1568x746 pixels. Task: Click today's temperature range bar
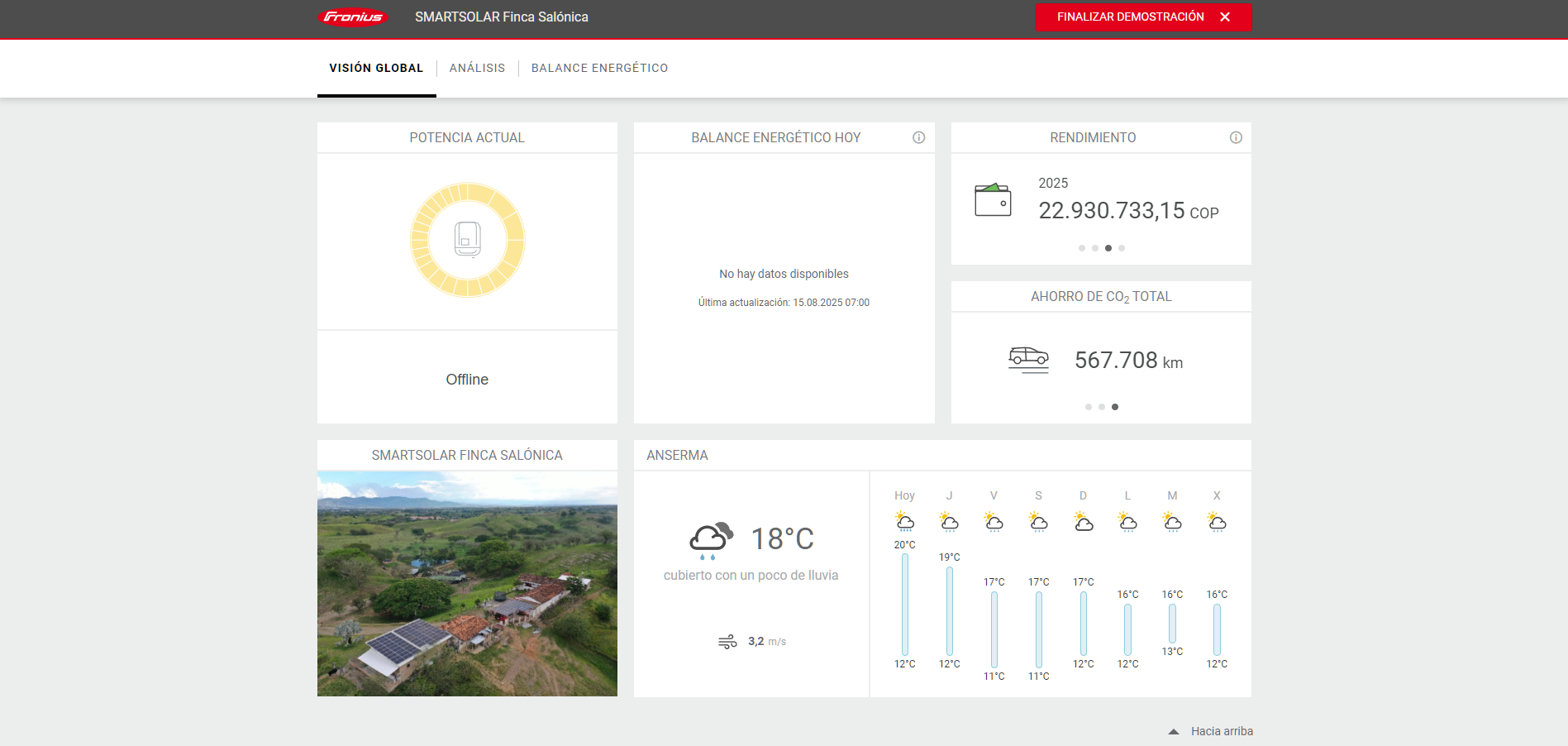coord(905,605)
